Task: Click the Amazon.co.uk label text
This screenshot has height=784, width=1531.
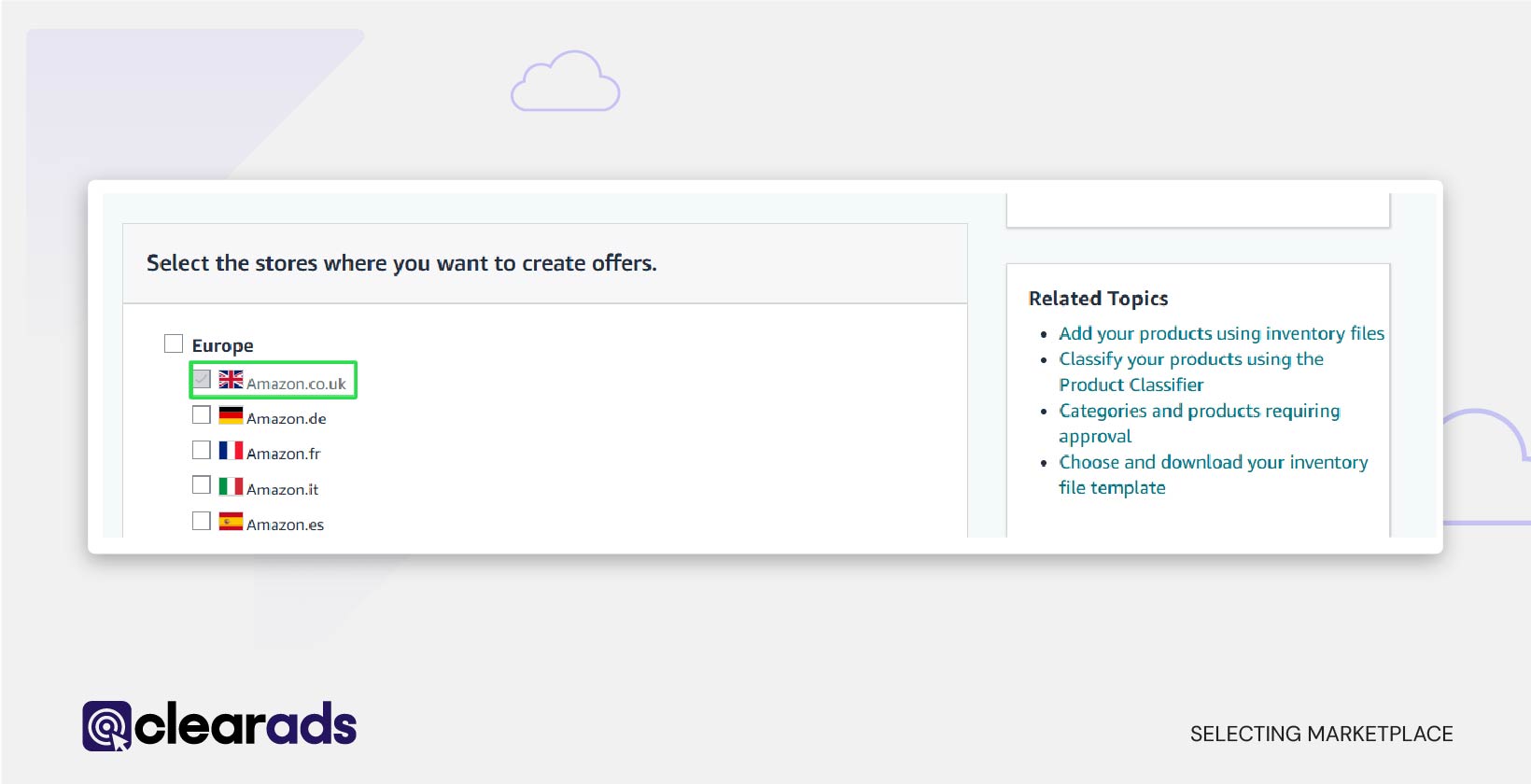Action: coord(296,384)
